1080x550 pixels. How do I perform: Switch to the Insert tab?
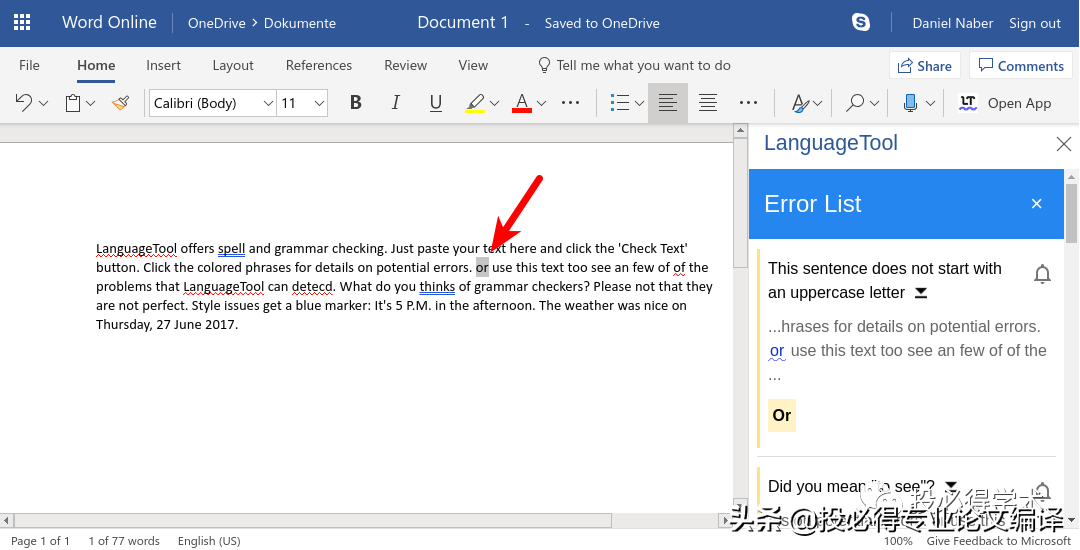point(163,65)
